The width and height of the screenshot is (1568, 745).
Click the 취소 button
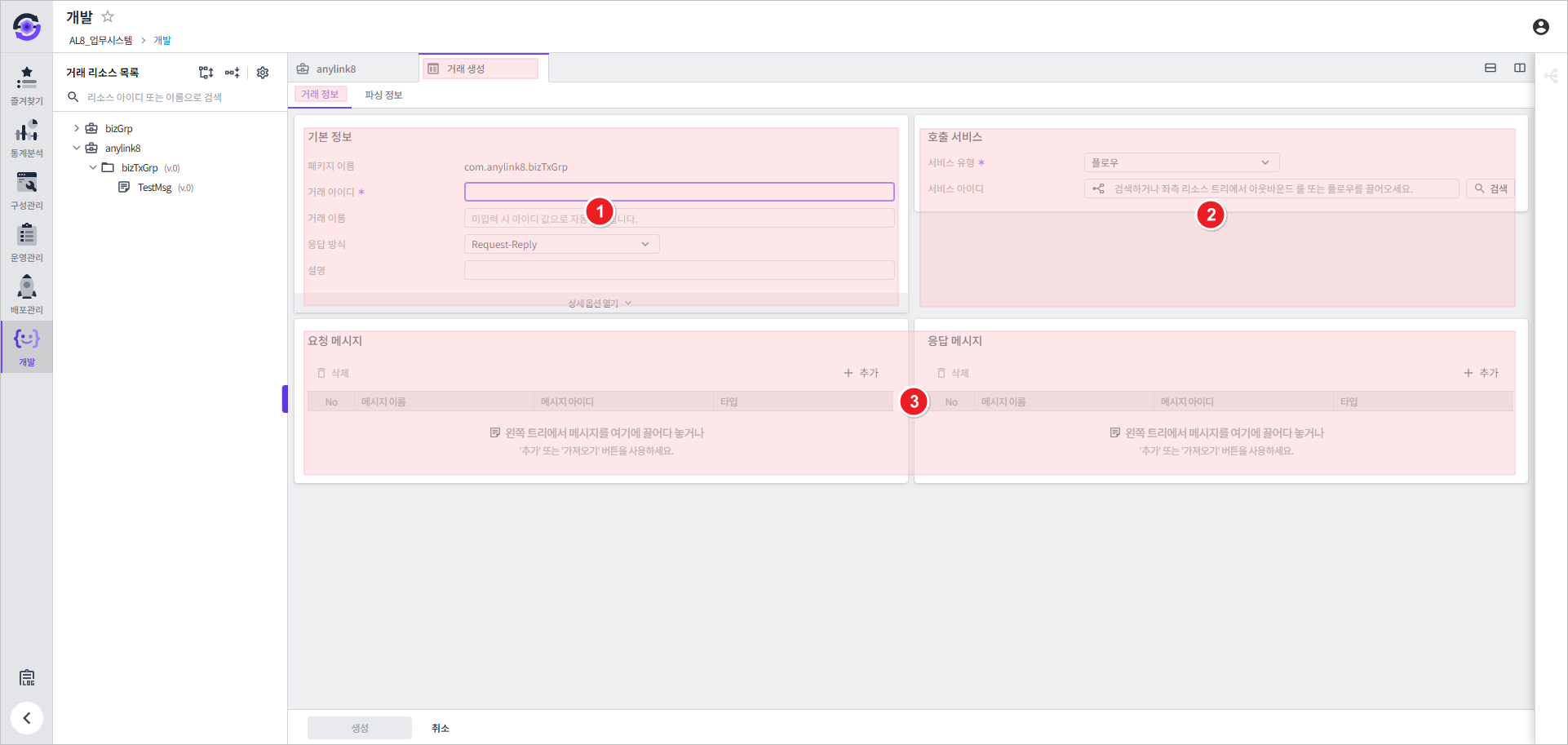[441, 728]
